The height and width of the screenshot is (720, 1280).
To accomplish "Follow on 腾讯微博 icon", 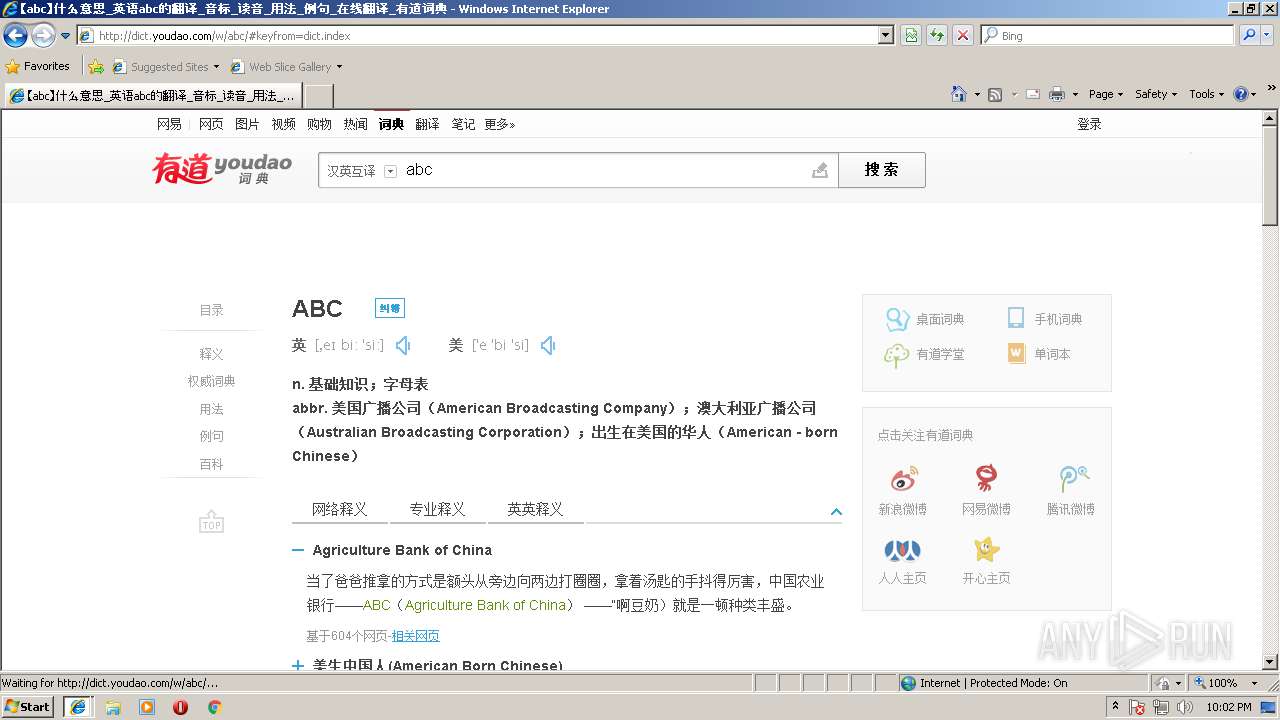I will point(1073,478).
